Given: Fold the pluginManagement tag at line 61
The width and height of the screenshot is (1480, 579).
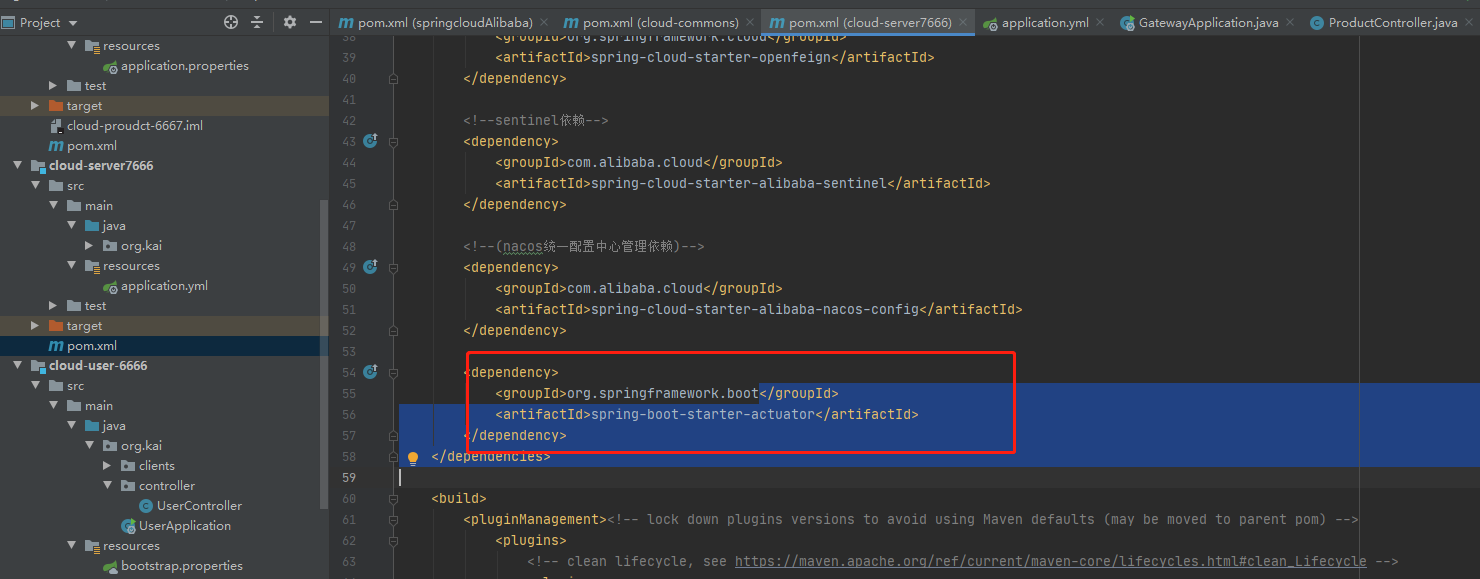Looking at the screenshot, I should pos(393,519).
